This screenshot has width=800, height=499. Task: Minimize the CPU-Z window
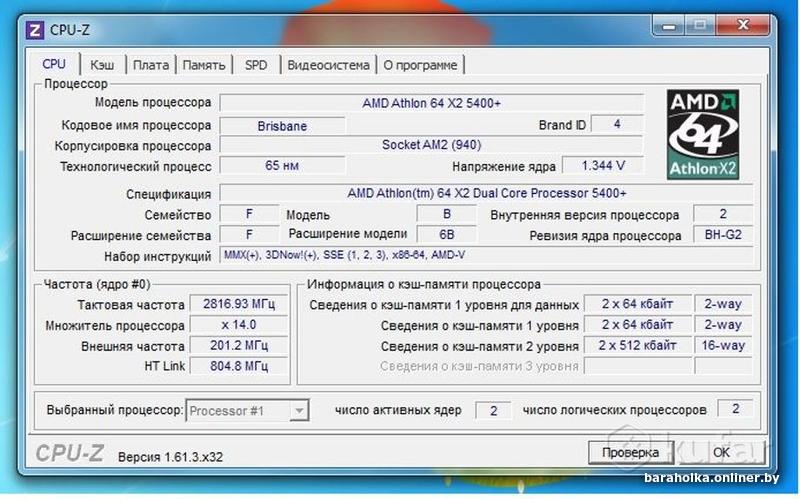(669, 26)
